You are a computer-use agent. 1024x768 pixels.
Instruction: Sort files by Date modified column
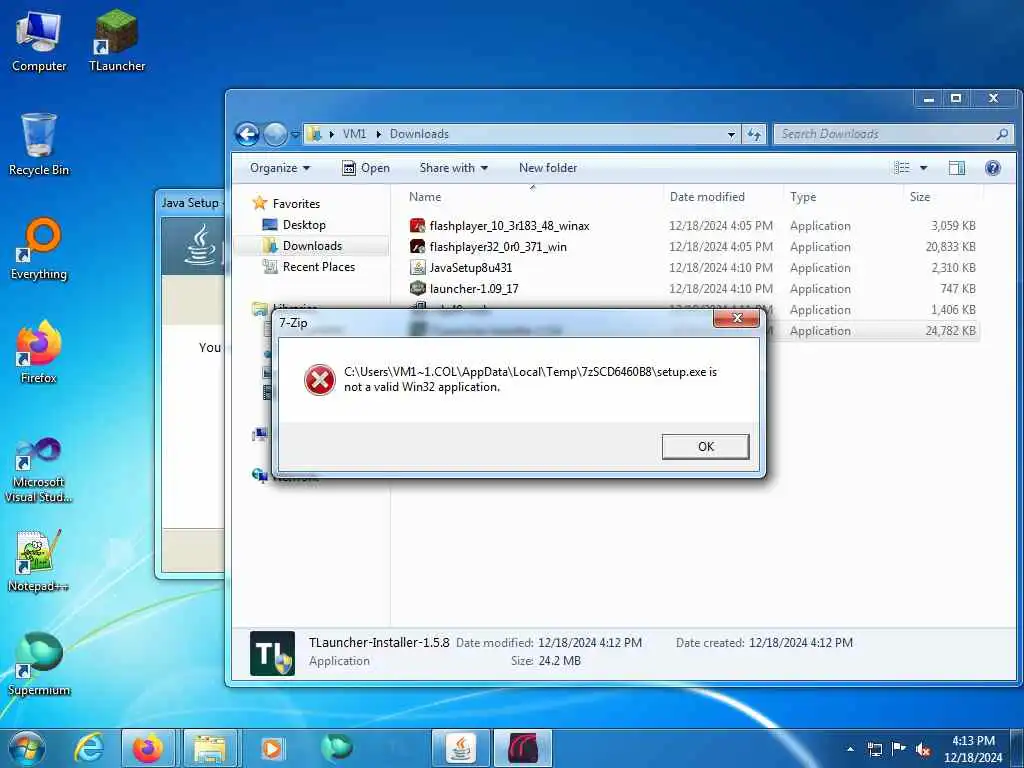(722, 197)
